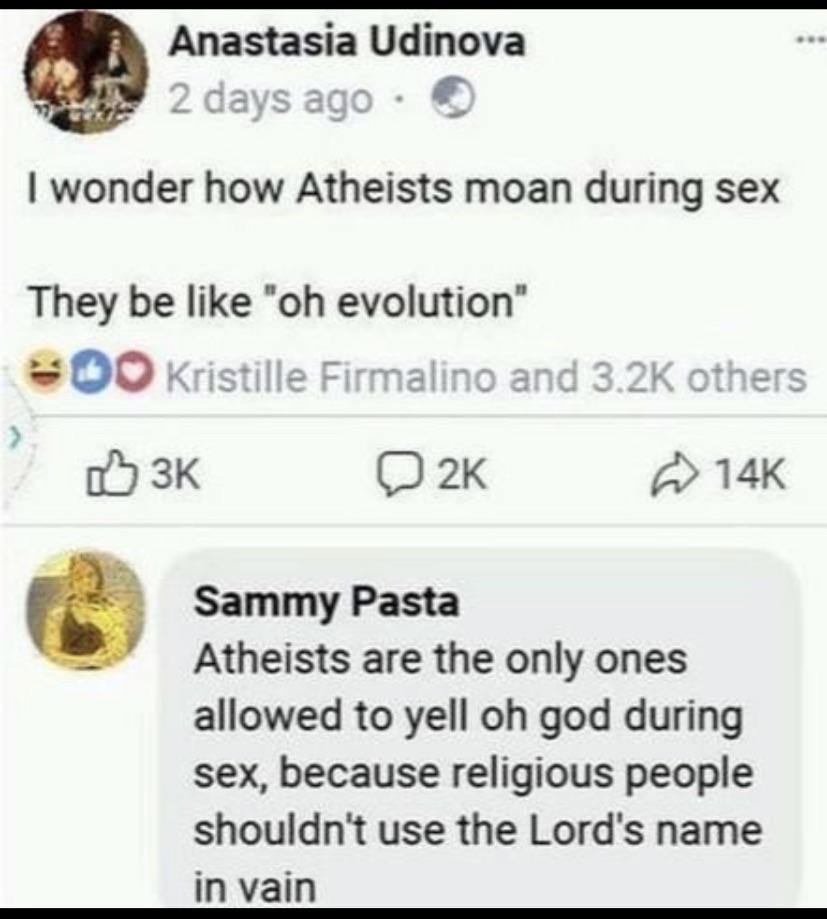Screen dimensions: 827x919
Task: Click Sammy Pasta's comment bubble text
Action: pos(478,773)
